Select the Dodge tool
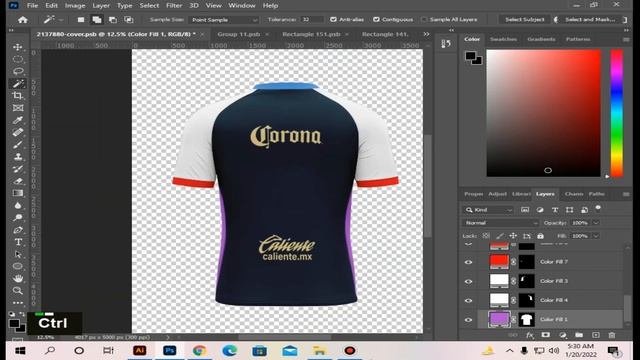 (18, 218)
